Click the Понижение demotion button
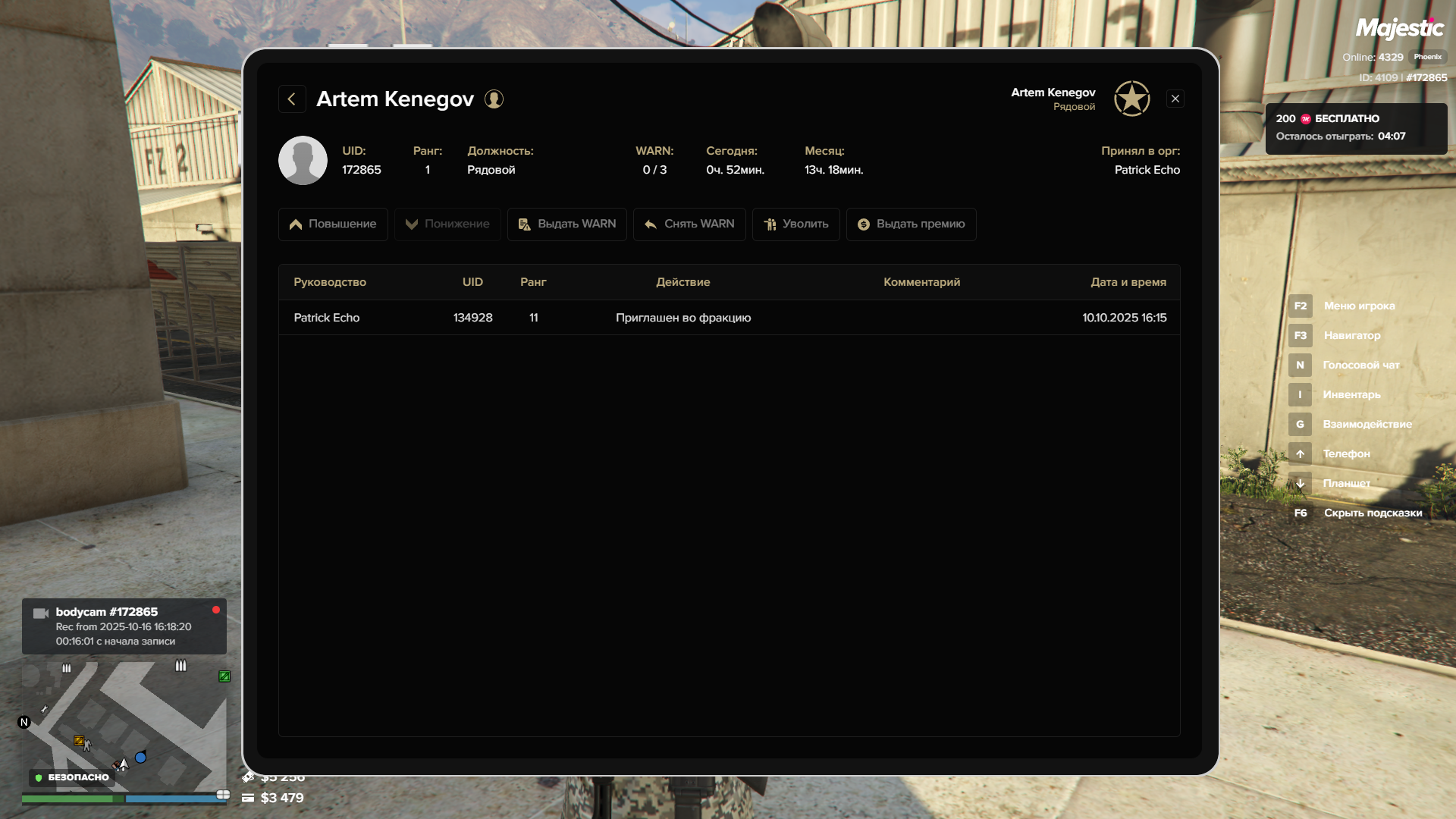This screenshot has width=1456, height=819. tap(447, 224)
